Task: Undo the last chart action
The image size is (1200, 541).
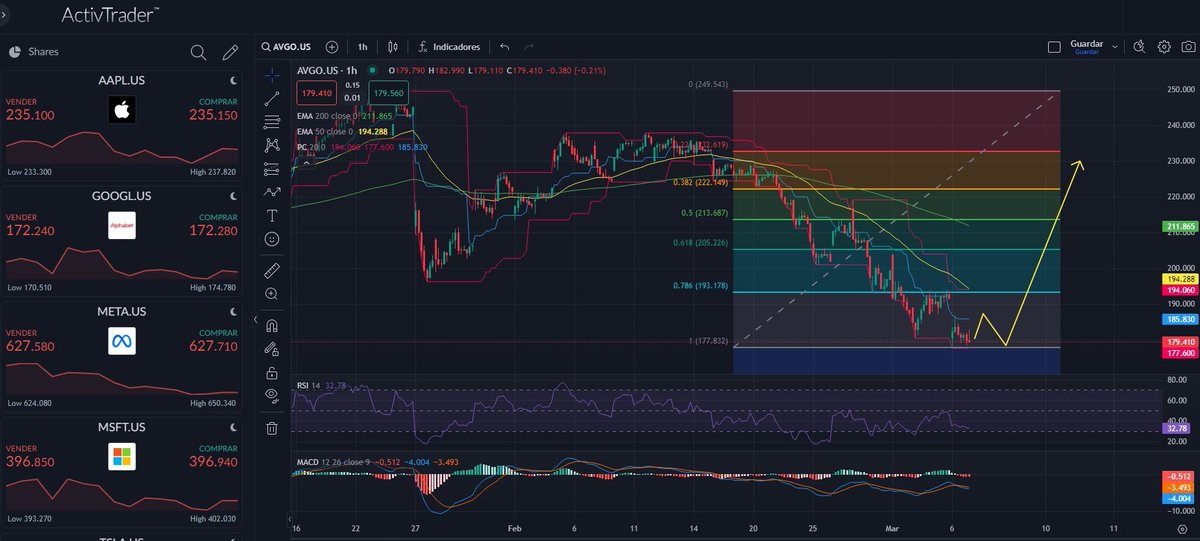Action: pyautogui.click(x=504, y=47)
